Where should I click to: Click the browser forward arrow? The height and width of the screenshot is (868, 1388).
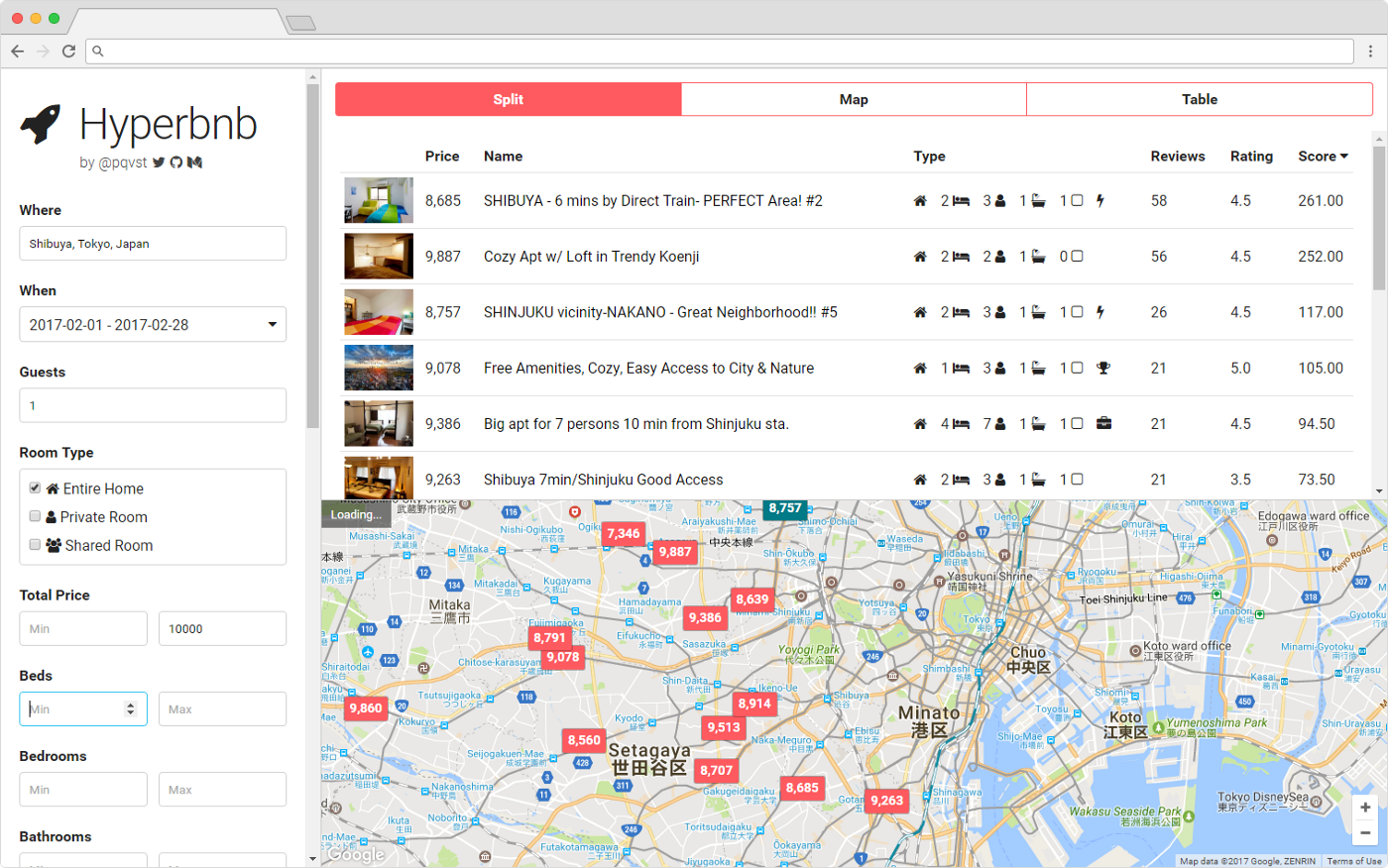coord(43,51)
